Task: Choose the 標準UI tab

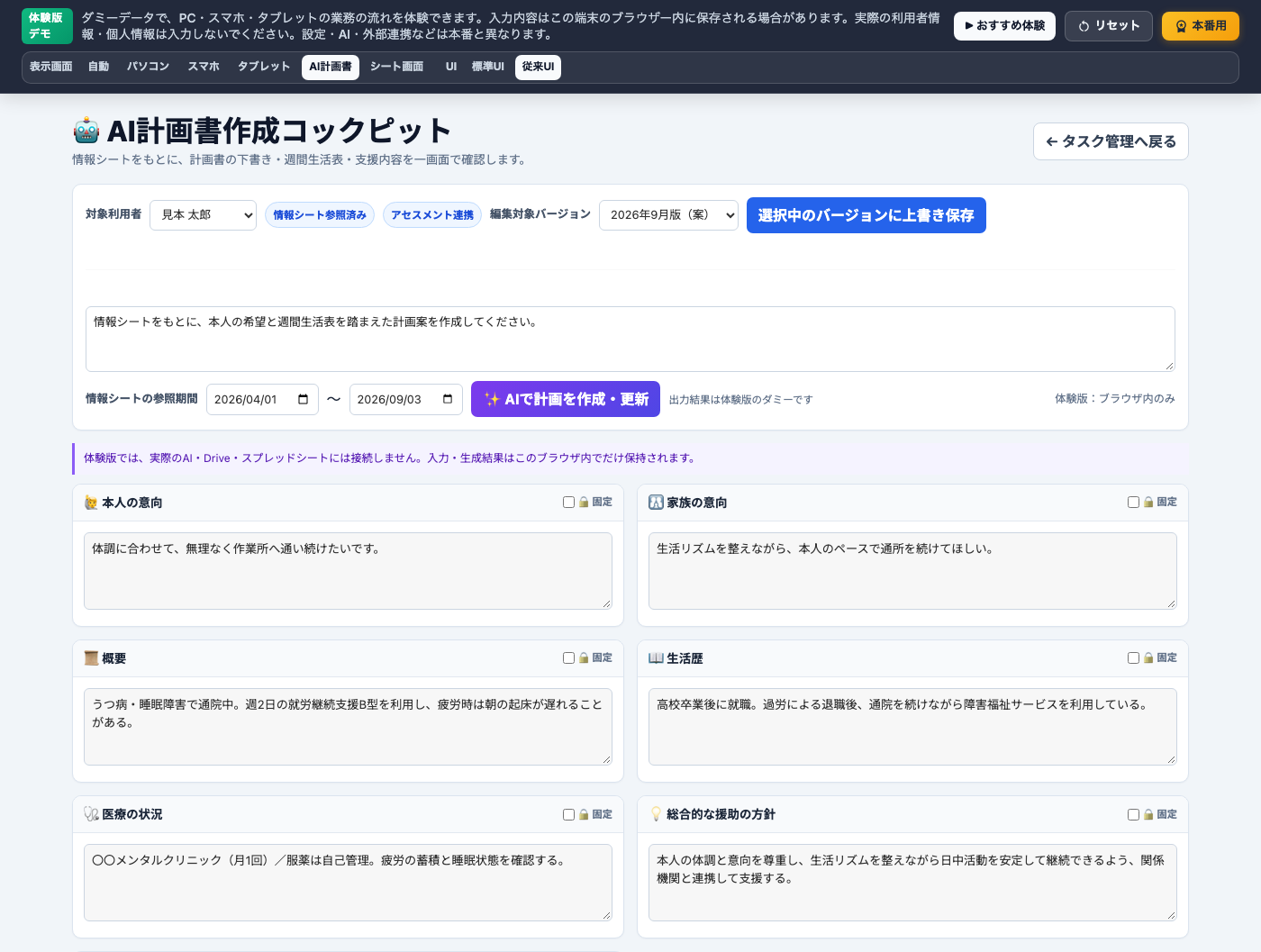Action: point(488,68)
